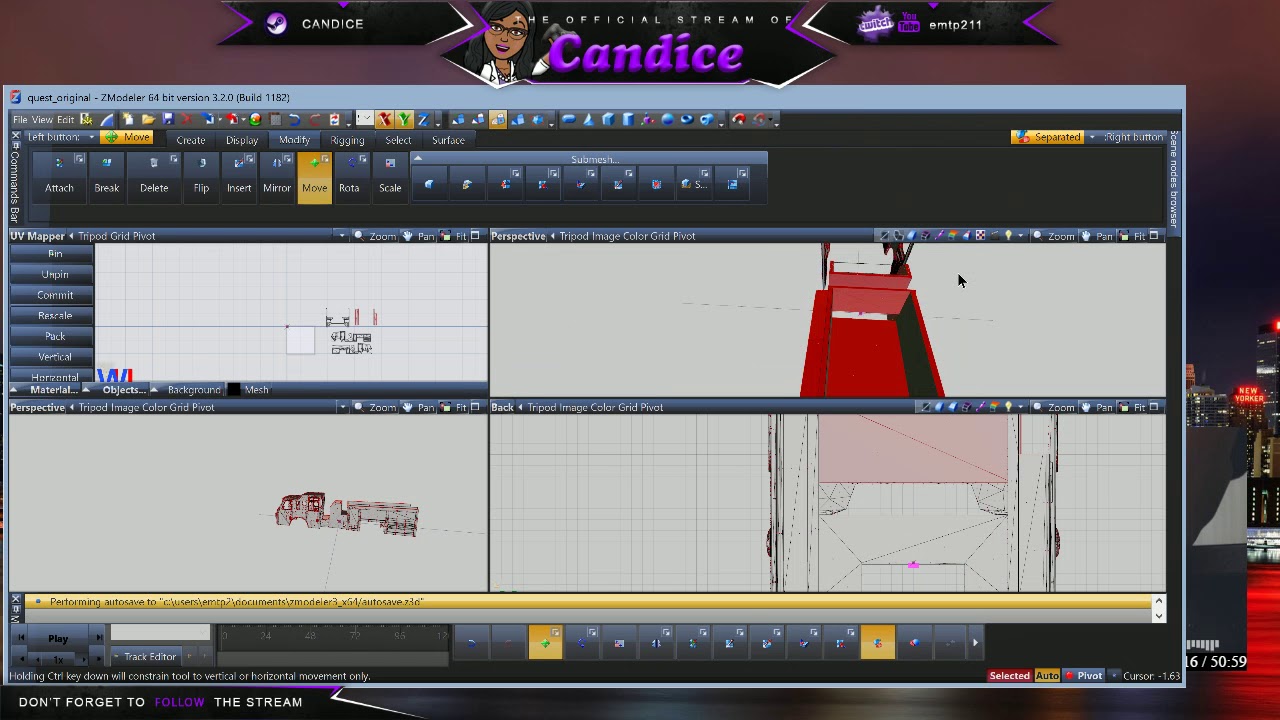
Task: Click Zoom in UV Mapper view
Action: click(376, 236)
